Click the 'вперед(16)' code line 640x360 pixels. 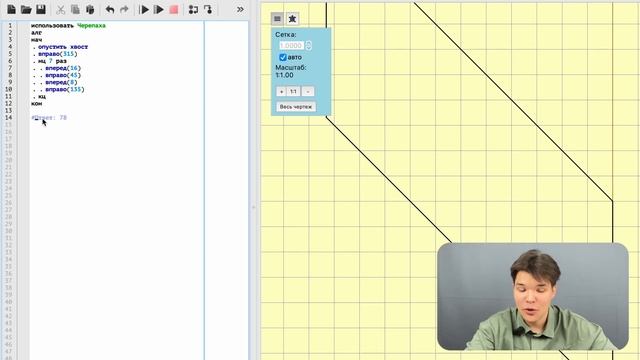coord(63,68)
